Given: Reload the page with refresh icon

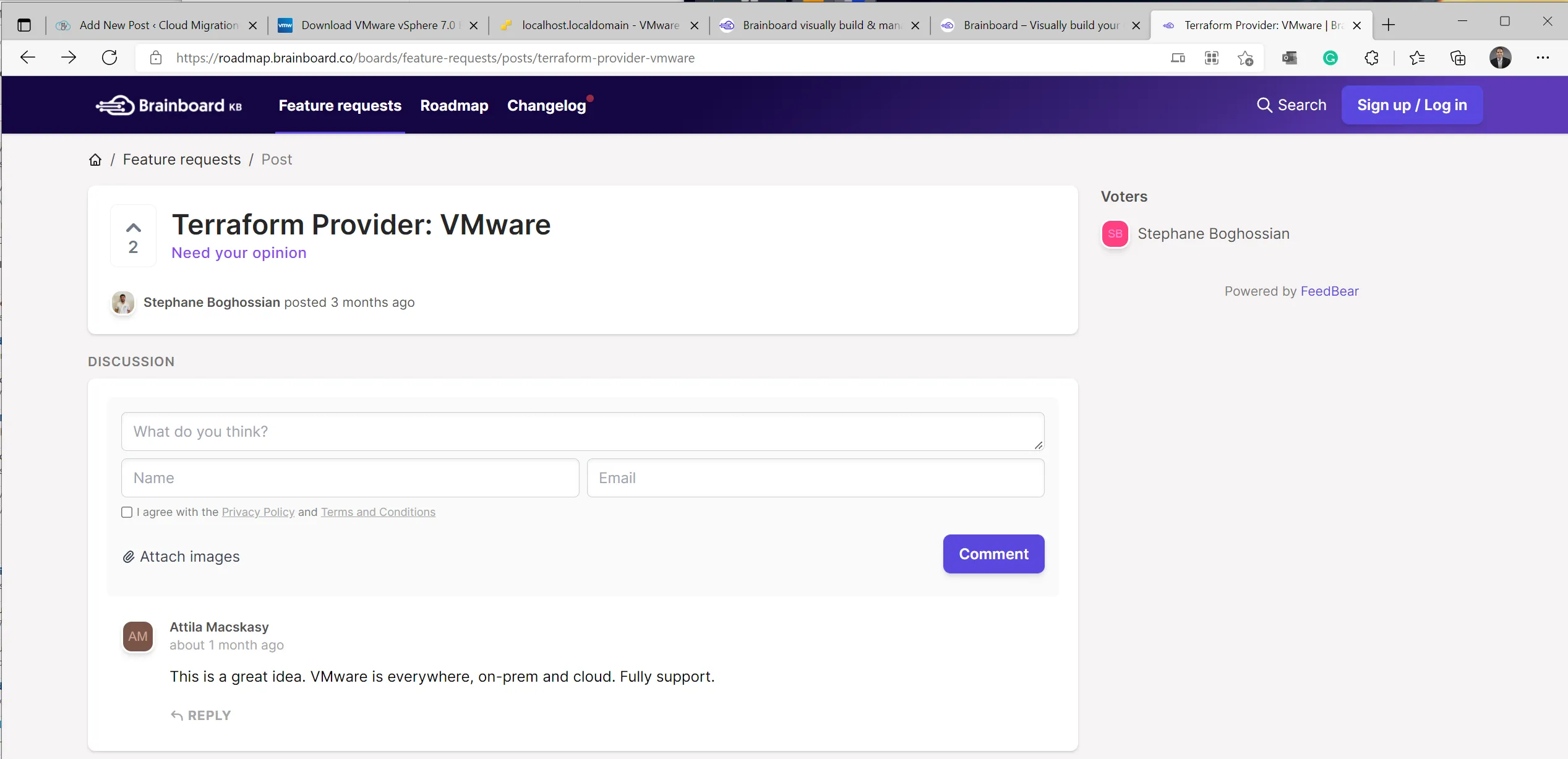Looking at the screenshot, I should pyautogui.click(x=109, y=58).
